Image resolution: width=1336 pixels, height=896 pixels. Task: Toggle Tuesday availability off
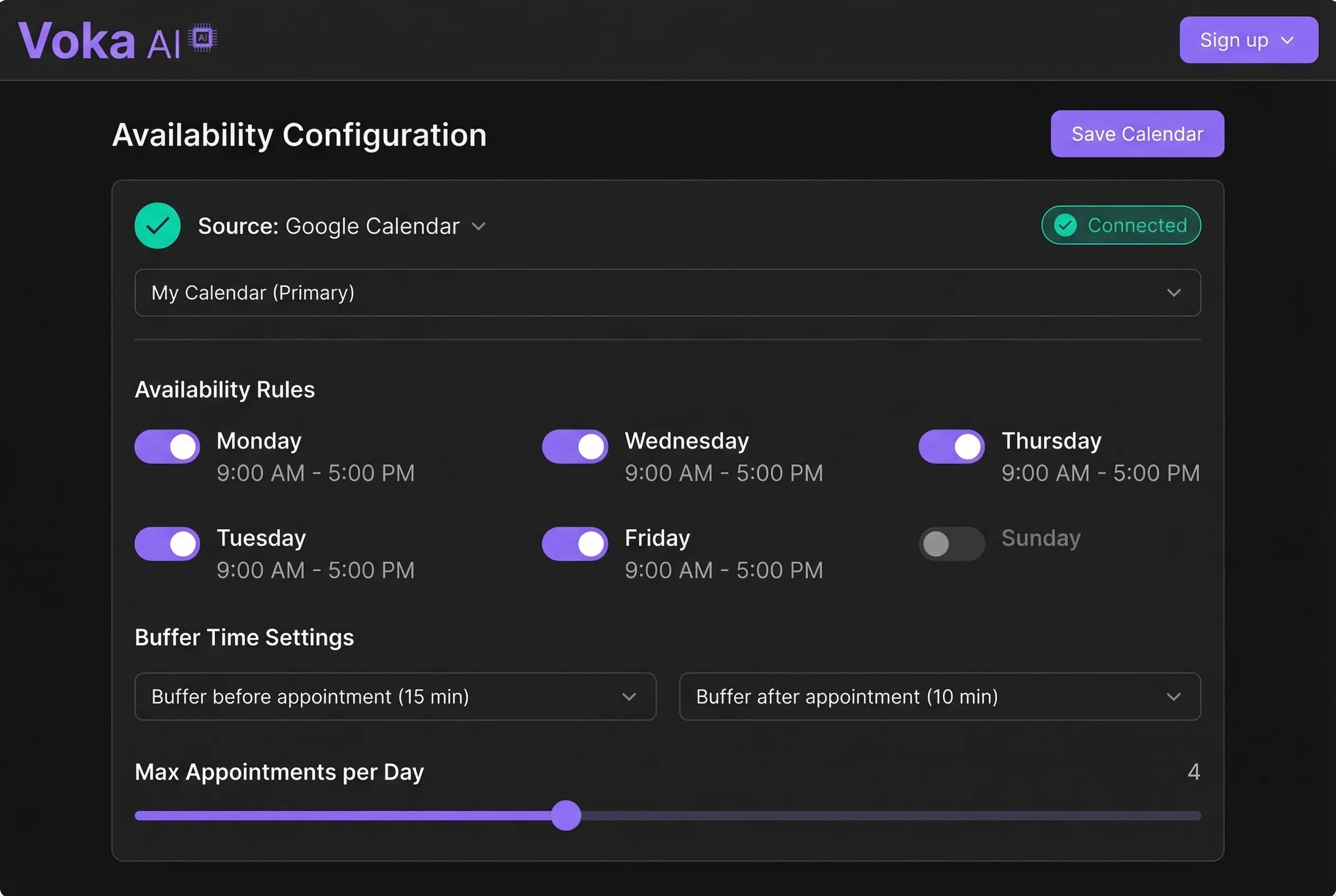click(166, 544)
